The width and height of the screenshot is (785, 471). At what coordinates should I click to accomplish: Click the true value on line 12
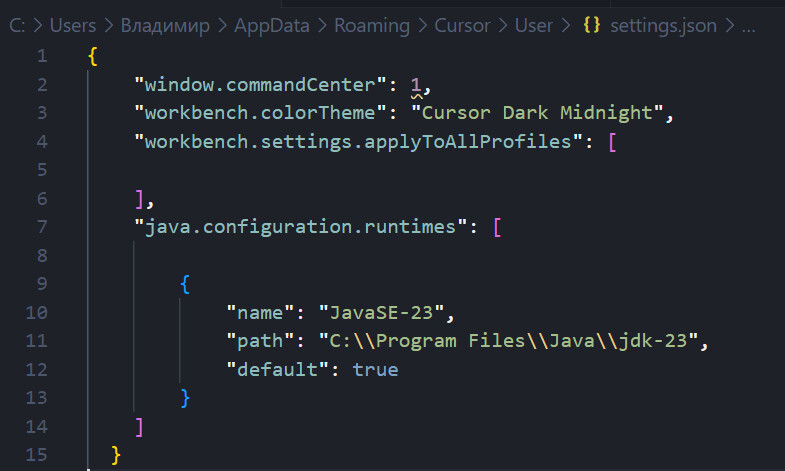tap(375, 370)
